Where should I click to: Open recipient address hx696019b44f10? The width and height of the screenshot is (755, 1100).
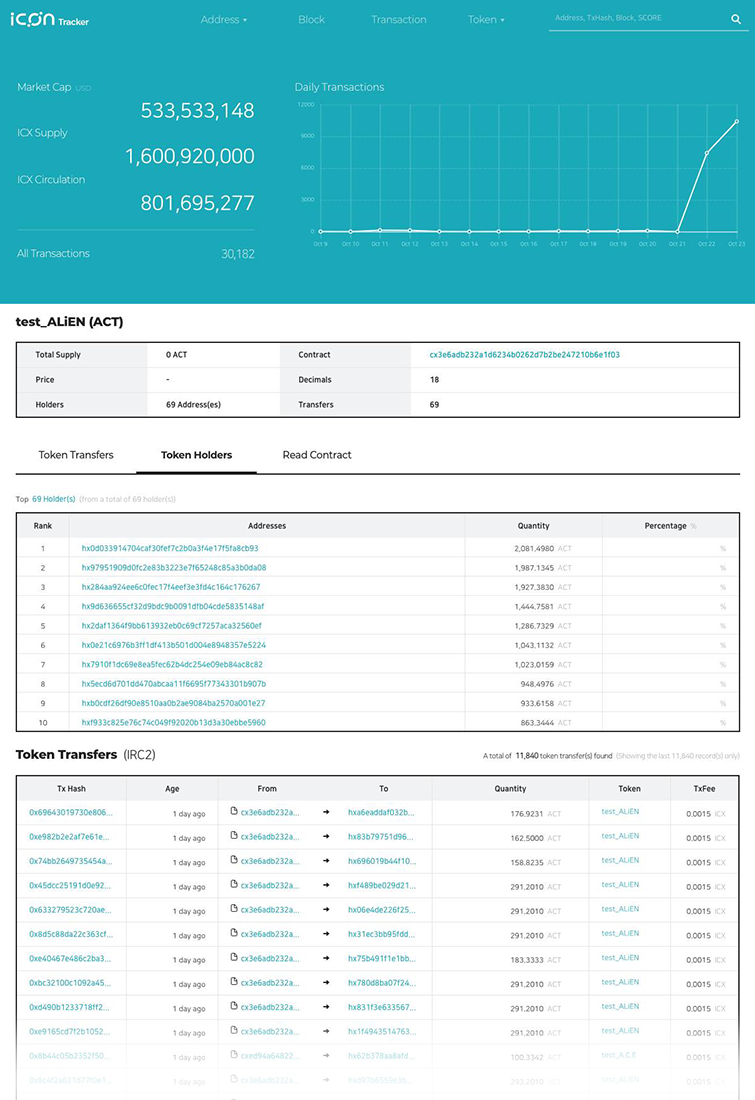[382, 861]
